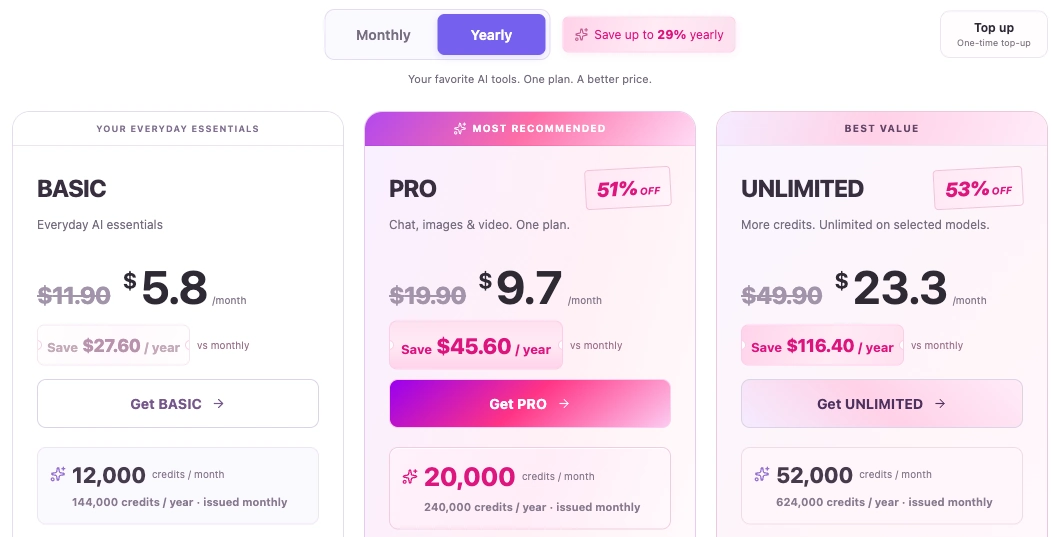Image resolution: width=1060 pixels, height=537 pixels.
Task: Click sparkle icon beside 52,000 credits
Action: pyautogui.click(x=762, y=474)
